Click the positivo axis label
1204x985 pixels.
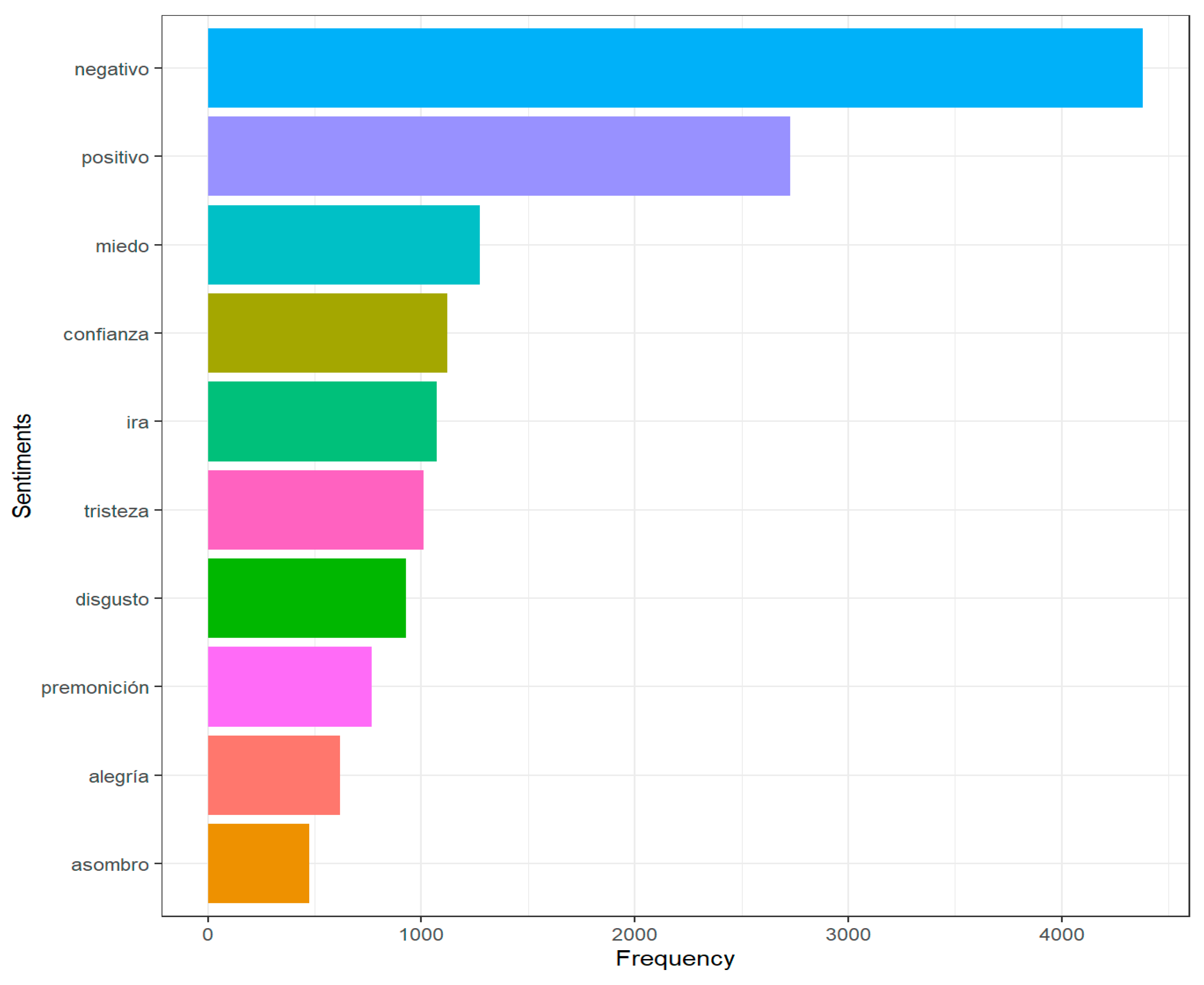(x=115, y=157)
